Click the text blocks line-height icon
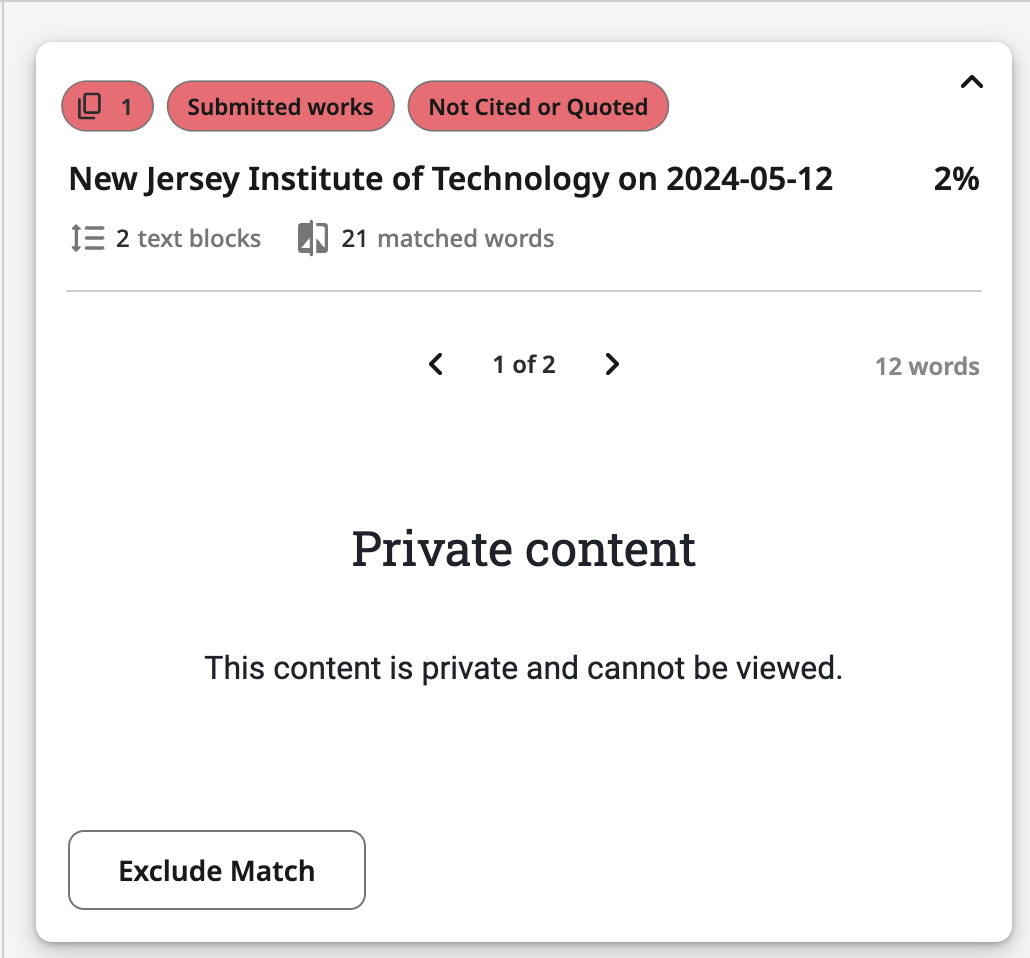1030x958 pixels. [x=88, y=239]
